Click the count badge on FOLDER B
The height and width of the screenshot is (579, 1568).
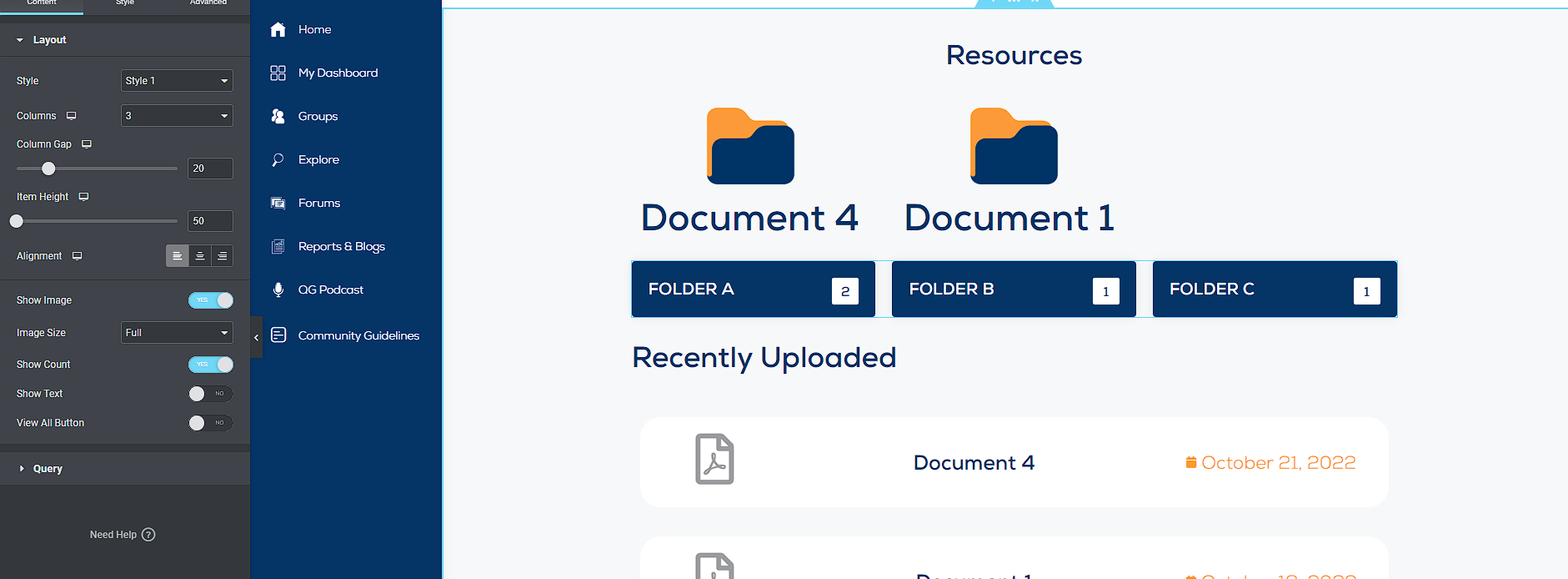tap(1106, 291)
